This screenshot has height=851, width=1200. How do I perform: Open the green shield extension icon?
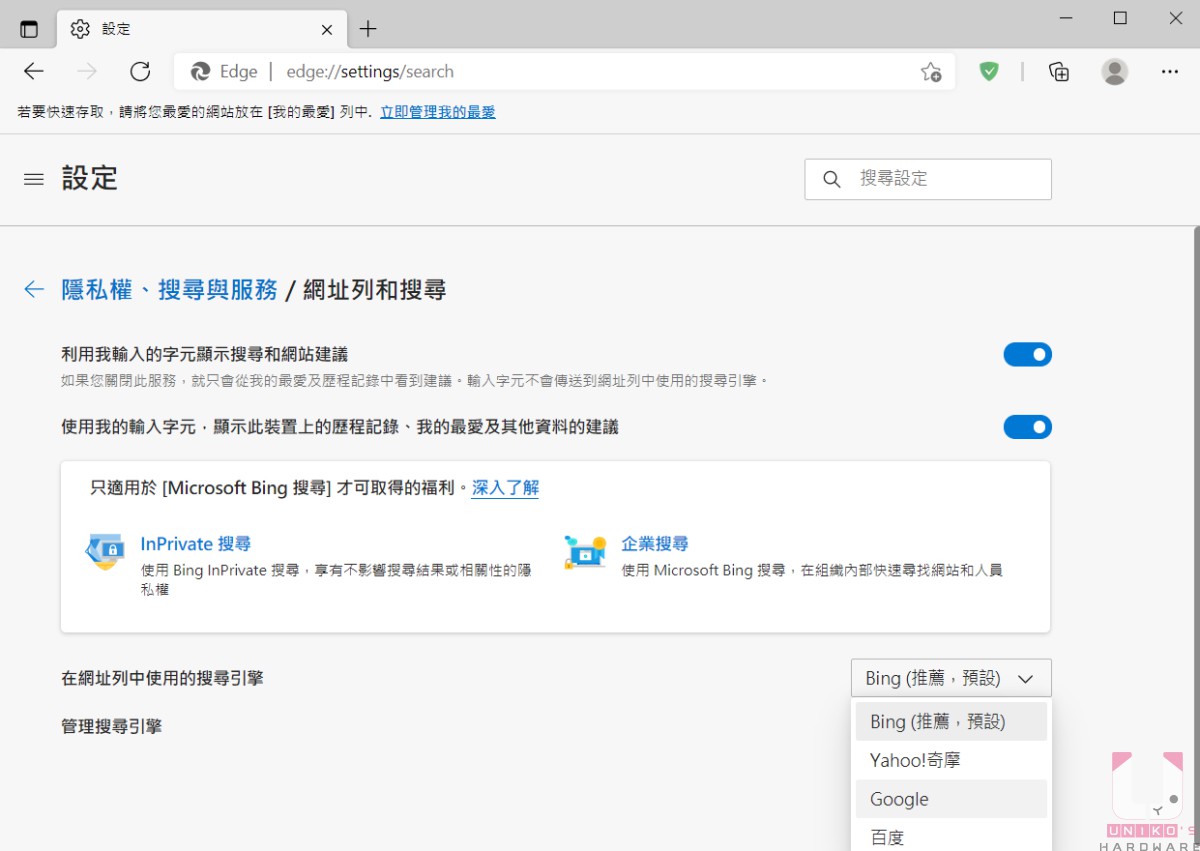(989, 71)
